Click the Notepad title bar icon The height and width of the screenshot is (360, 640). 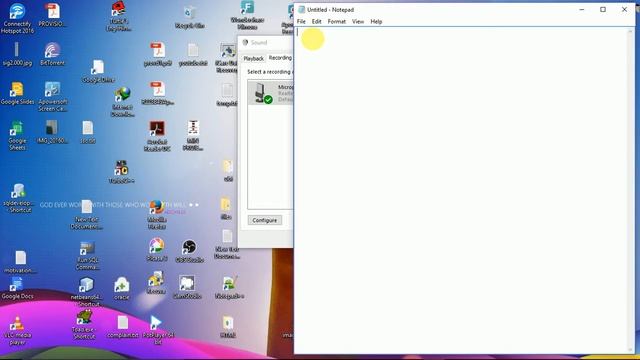point(302,9)
